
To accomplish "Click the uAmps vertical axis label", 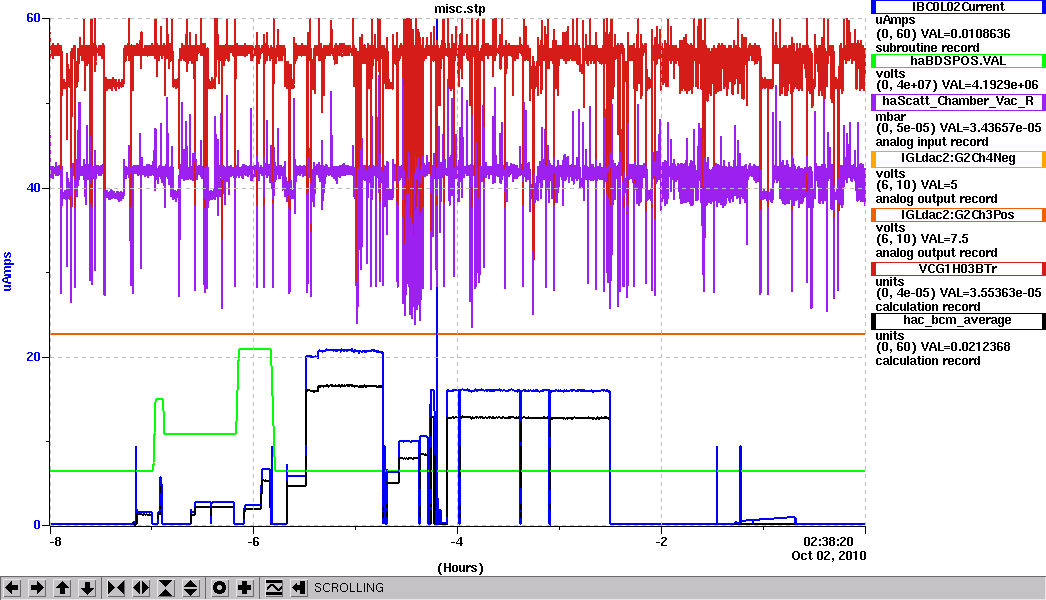I will (x=8, y=271).
